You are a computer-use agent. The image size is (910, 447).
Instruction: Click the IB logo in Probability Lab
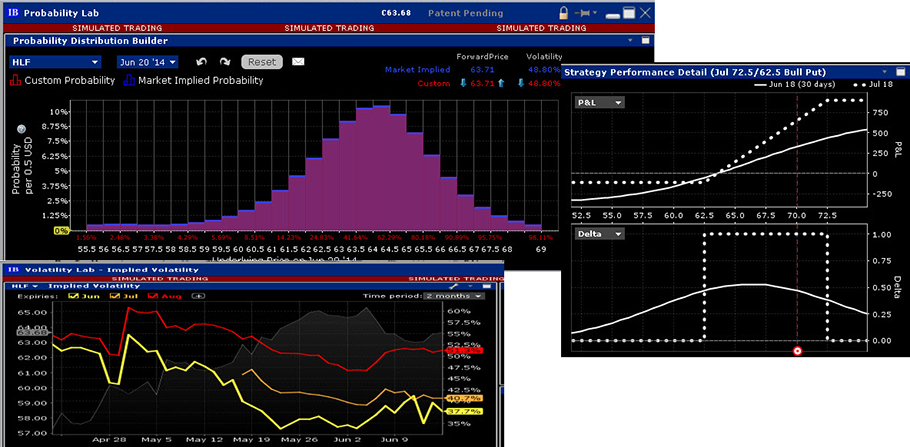pyautogui.click(x=14, y=13)
